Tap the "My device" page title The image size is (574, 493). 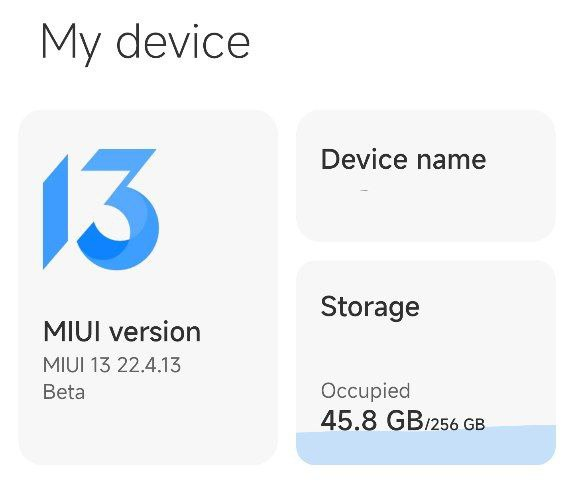pos(146,43)
